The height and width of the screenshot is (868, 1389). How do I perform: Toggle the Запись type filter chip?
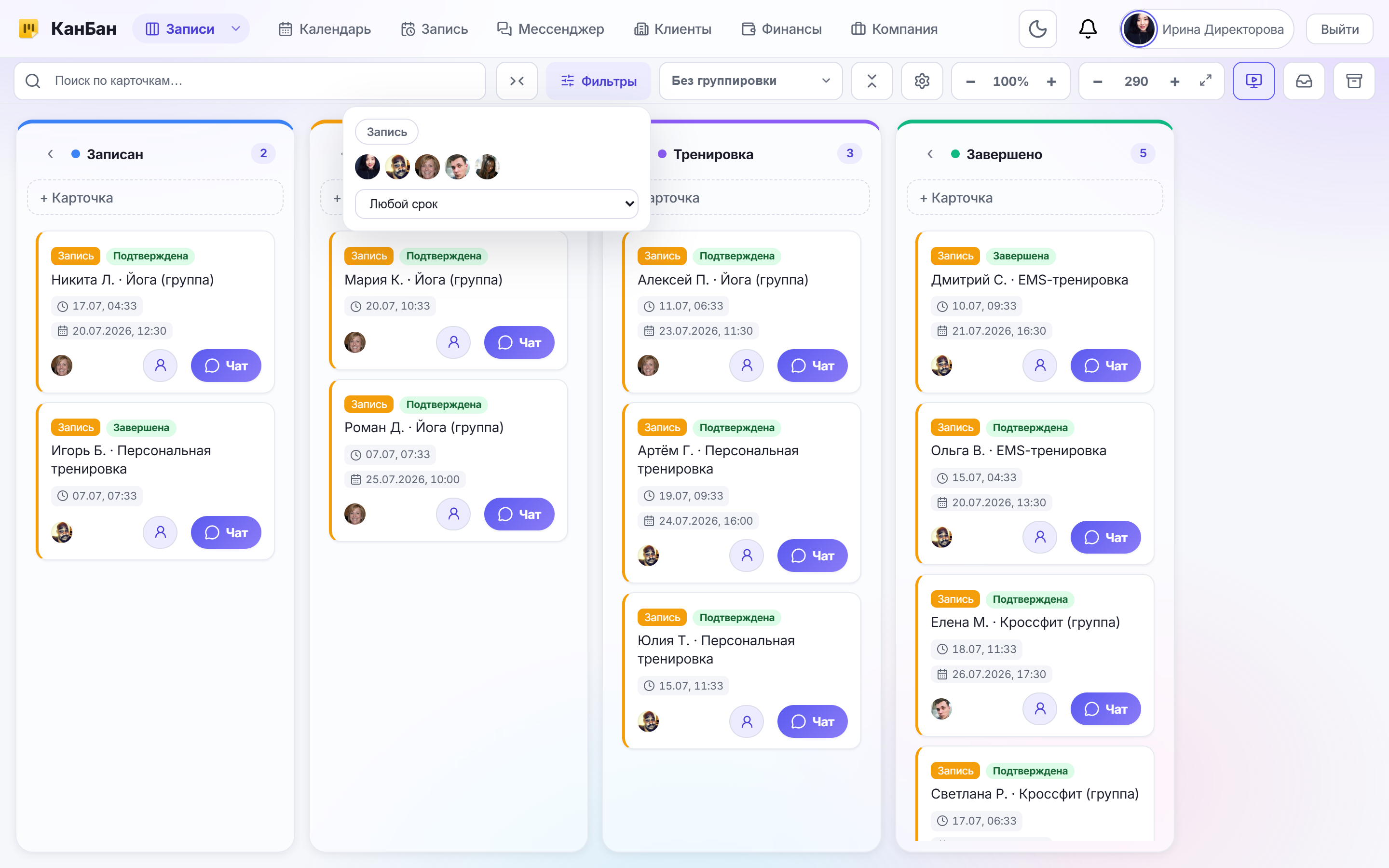pos(387,132)
